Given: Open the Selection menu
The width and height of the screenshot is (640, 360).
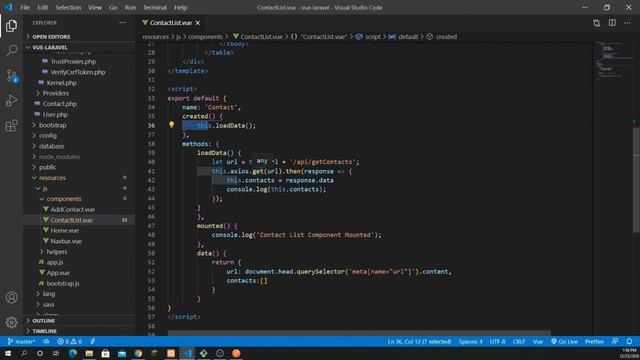Looking at the screenshot, I should [68, 7].
